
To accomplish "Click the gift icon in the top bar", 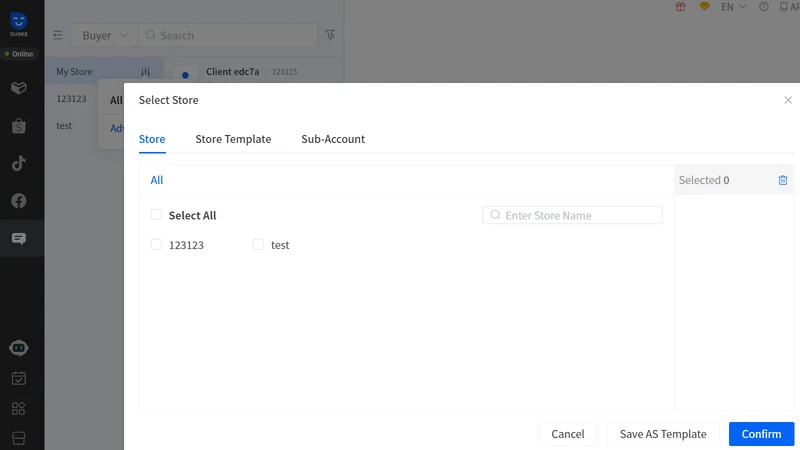I will click(681, 7).
